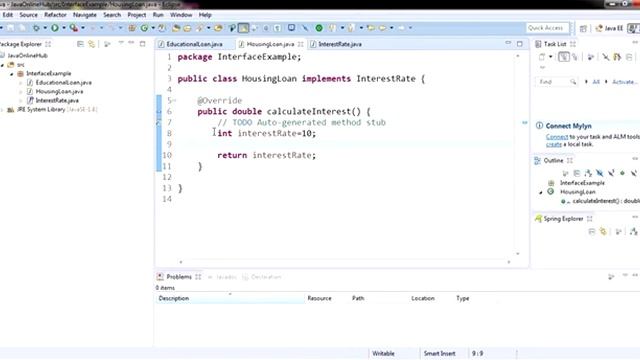Maximize the Package Explorer view

(x=142, y=44)
